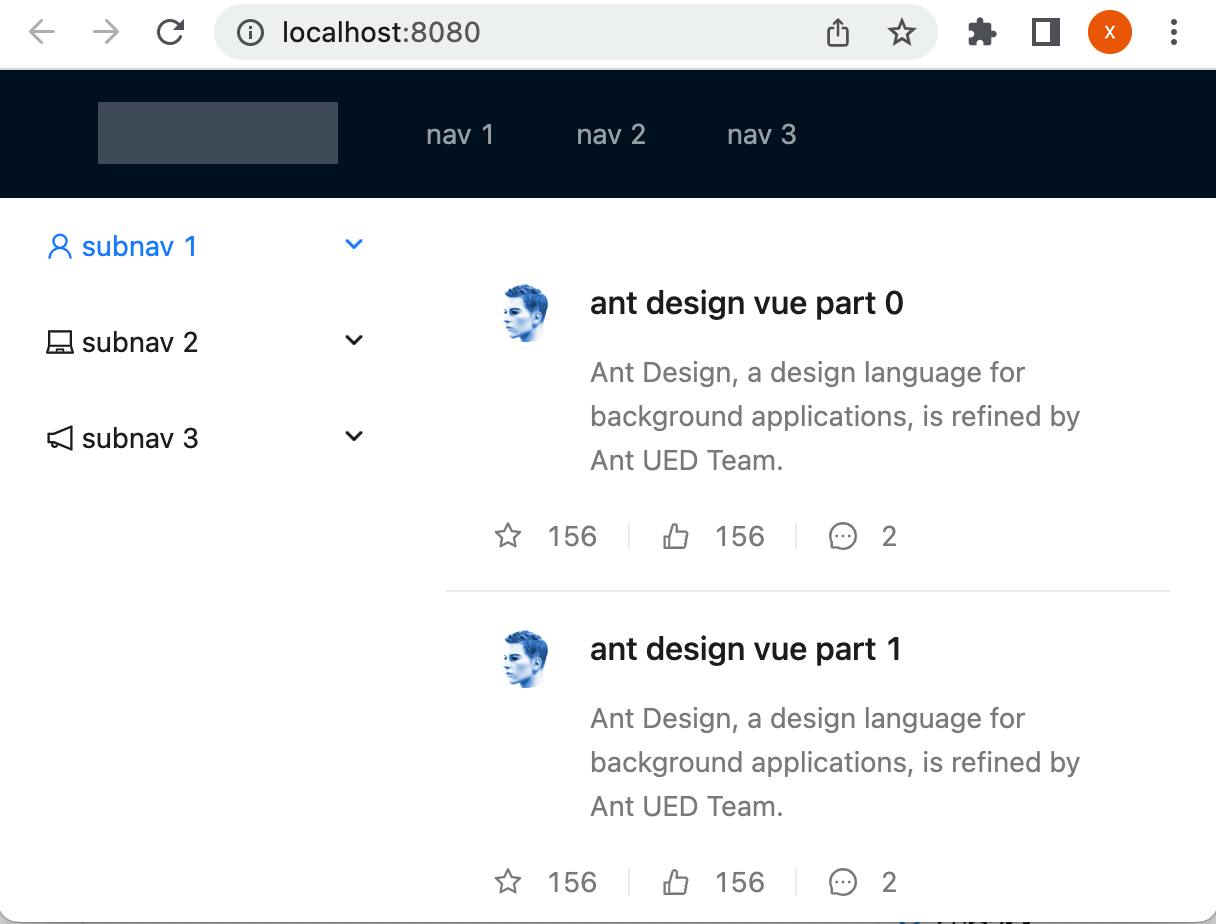Click star count 156 under part 1
Viewport: 1216px width, 924px height.
point(572,883)
